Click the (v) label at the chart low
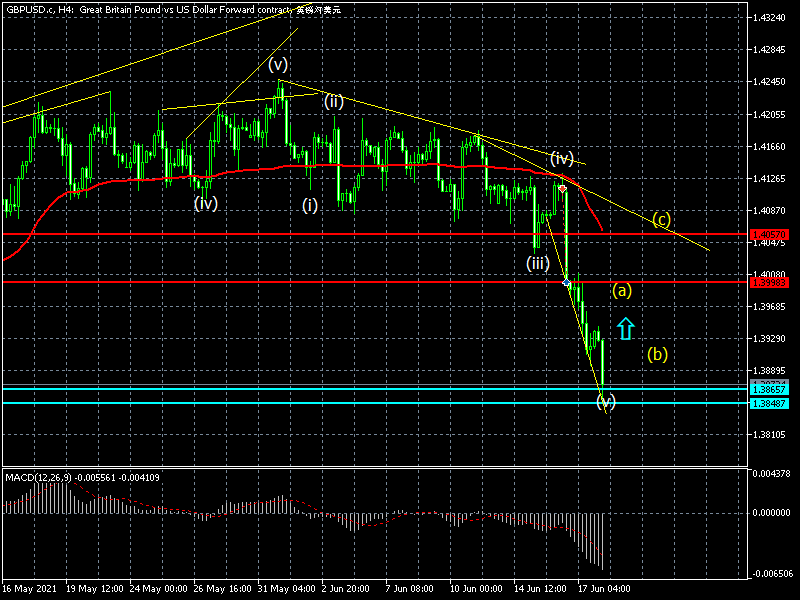 (606, 402)
